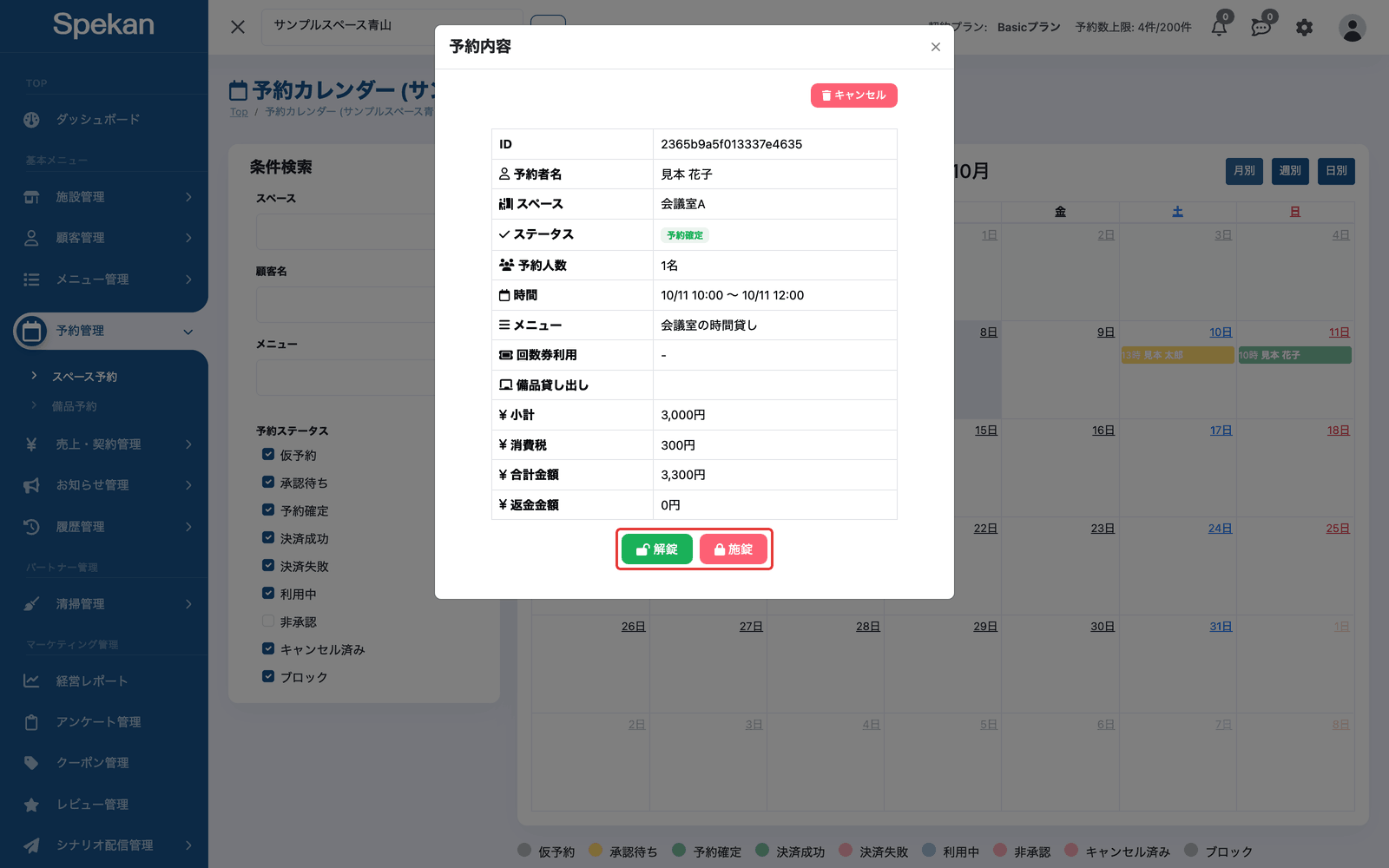The height and width of the screenshot is (868, 1389).
Task: Click the ダッシュボード sidebar icon
Action: tap(31, 120)
